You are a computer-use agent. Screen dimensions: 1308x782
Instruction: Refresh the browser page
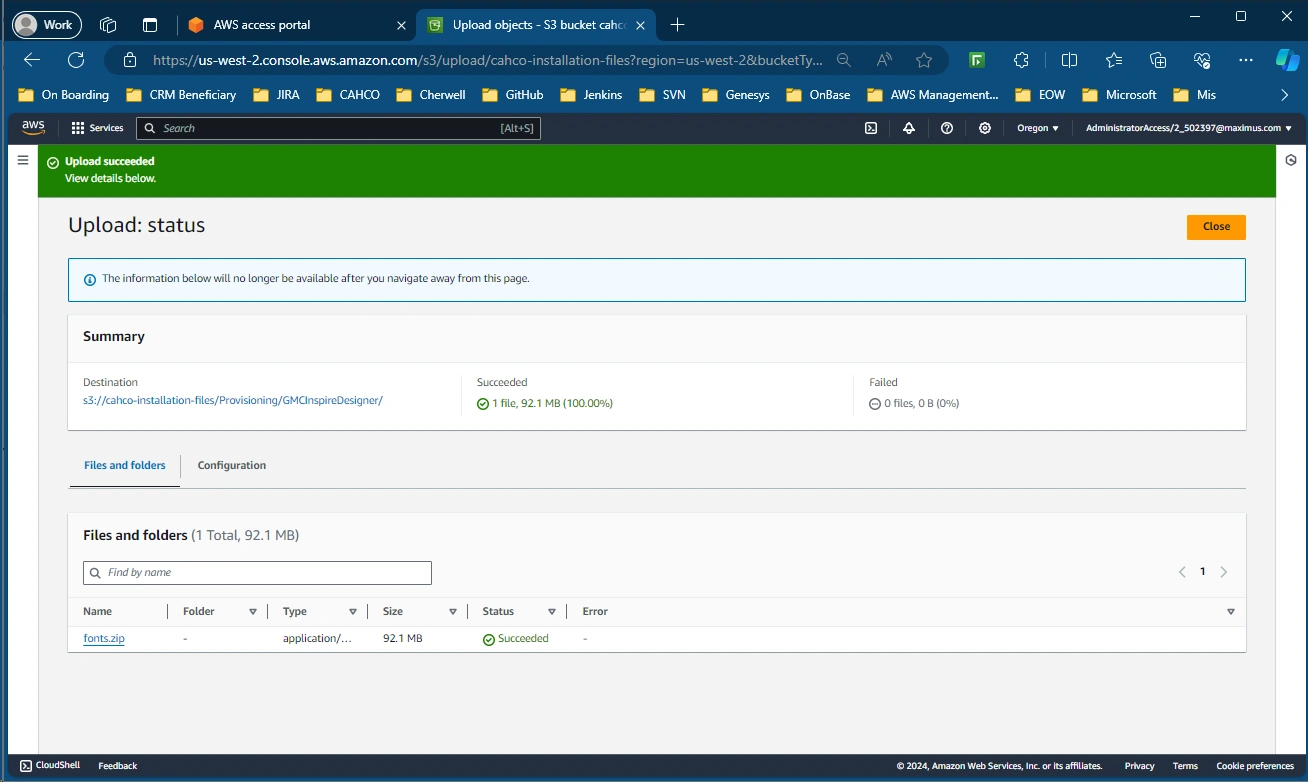click(76, 60)
